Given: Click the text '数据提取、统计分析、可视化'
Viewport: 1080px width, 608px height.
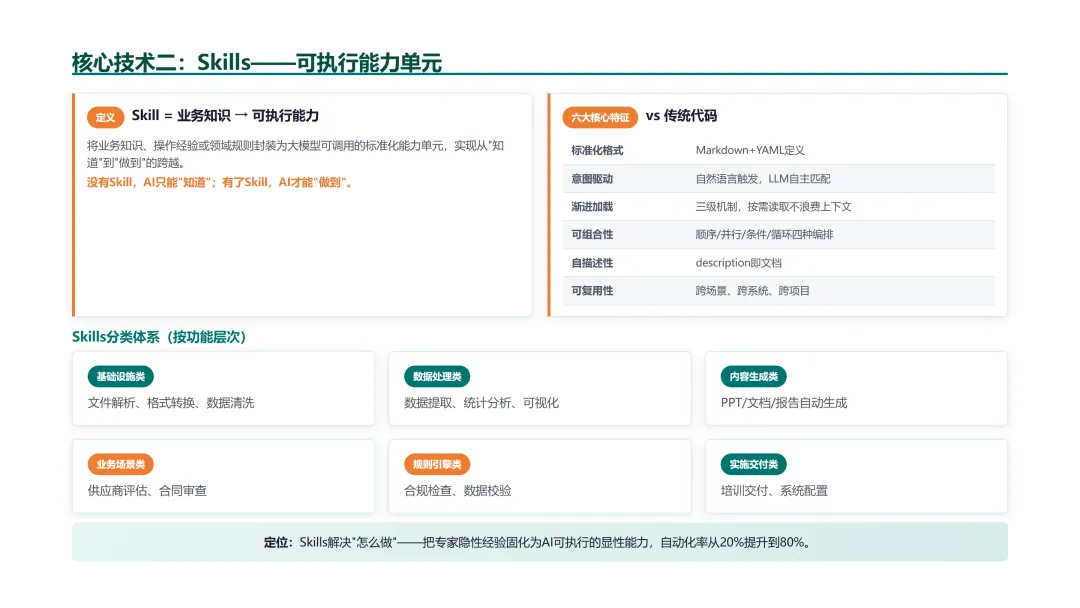Looking at the screenshot, I should (x=481, y=403).
